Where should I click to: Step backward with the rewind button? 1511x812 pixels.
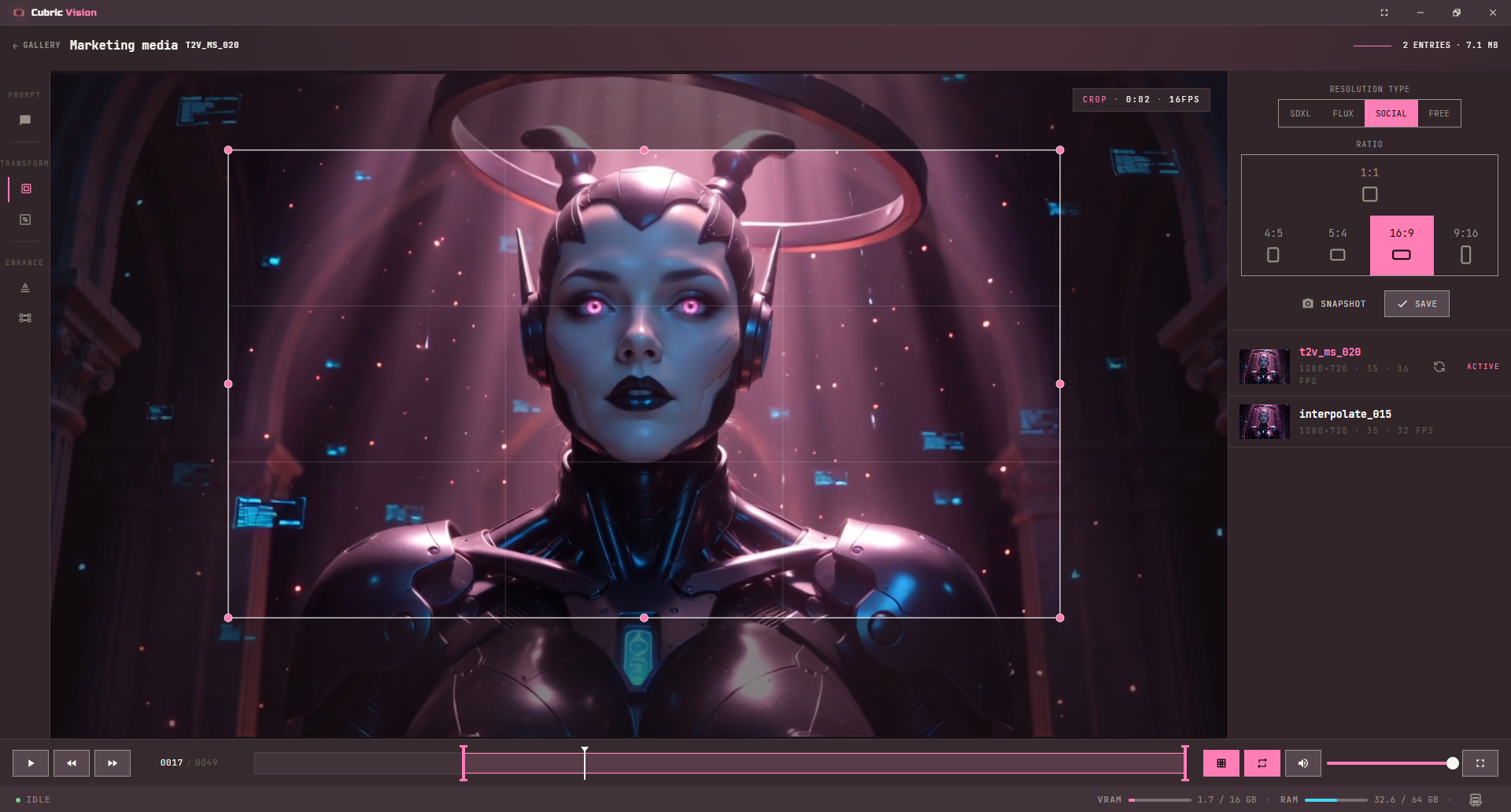(x=72, y=763)
